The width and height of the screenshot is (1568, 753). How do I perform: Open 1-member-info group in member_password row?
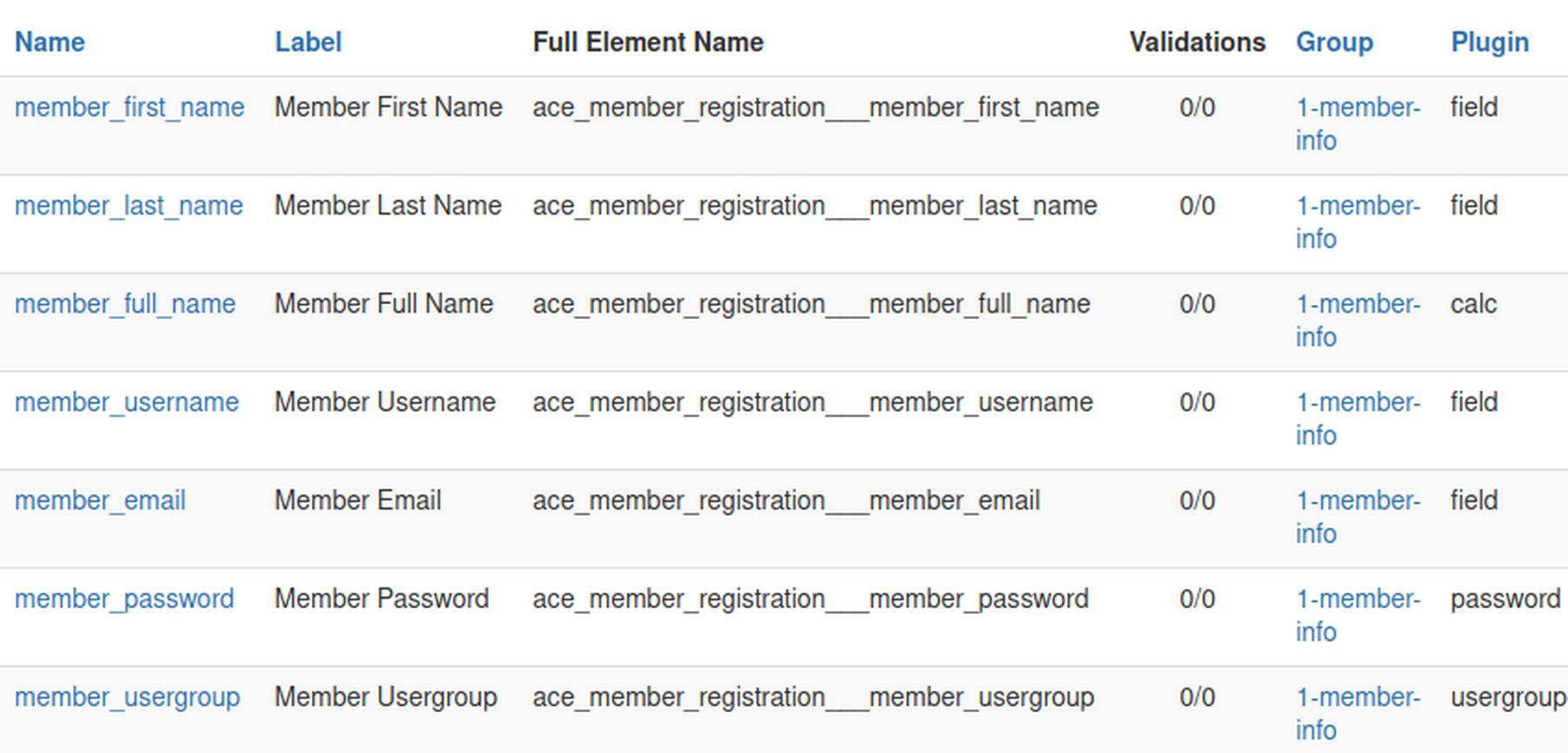tap(1357, 600)
